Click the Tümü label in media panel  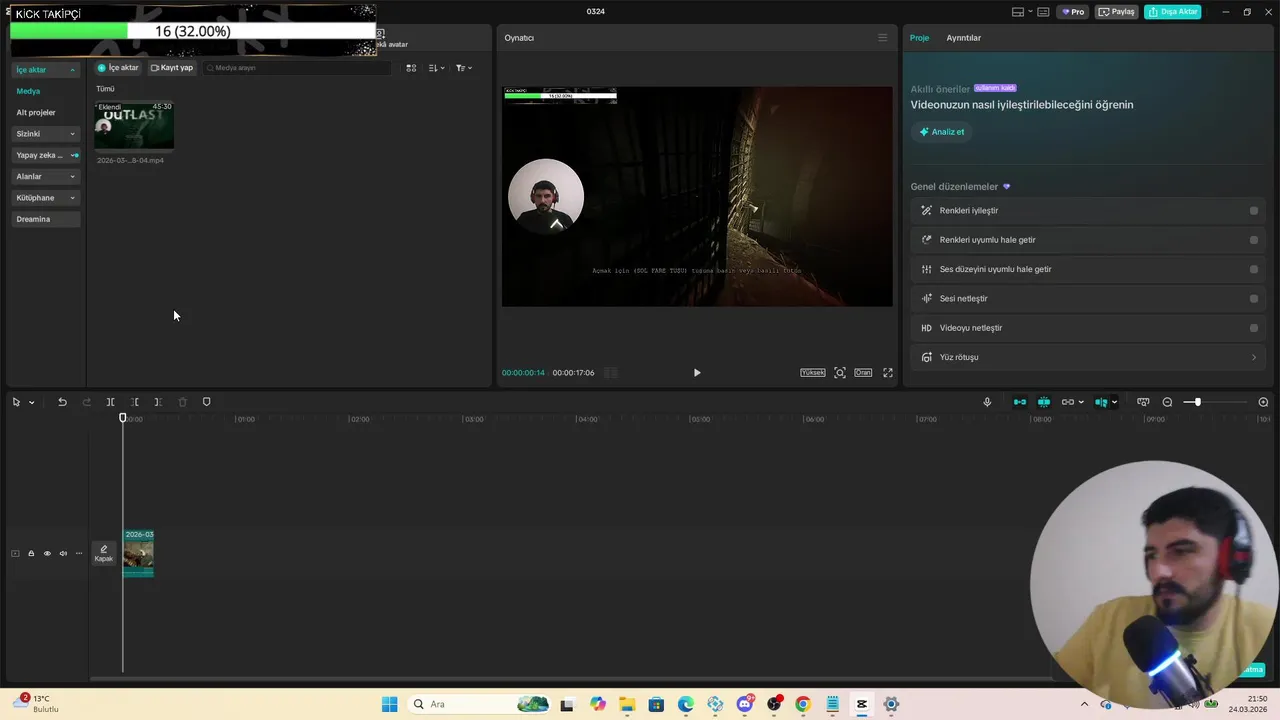(x=105, y=89)
